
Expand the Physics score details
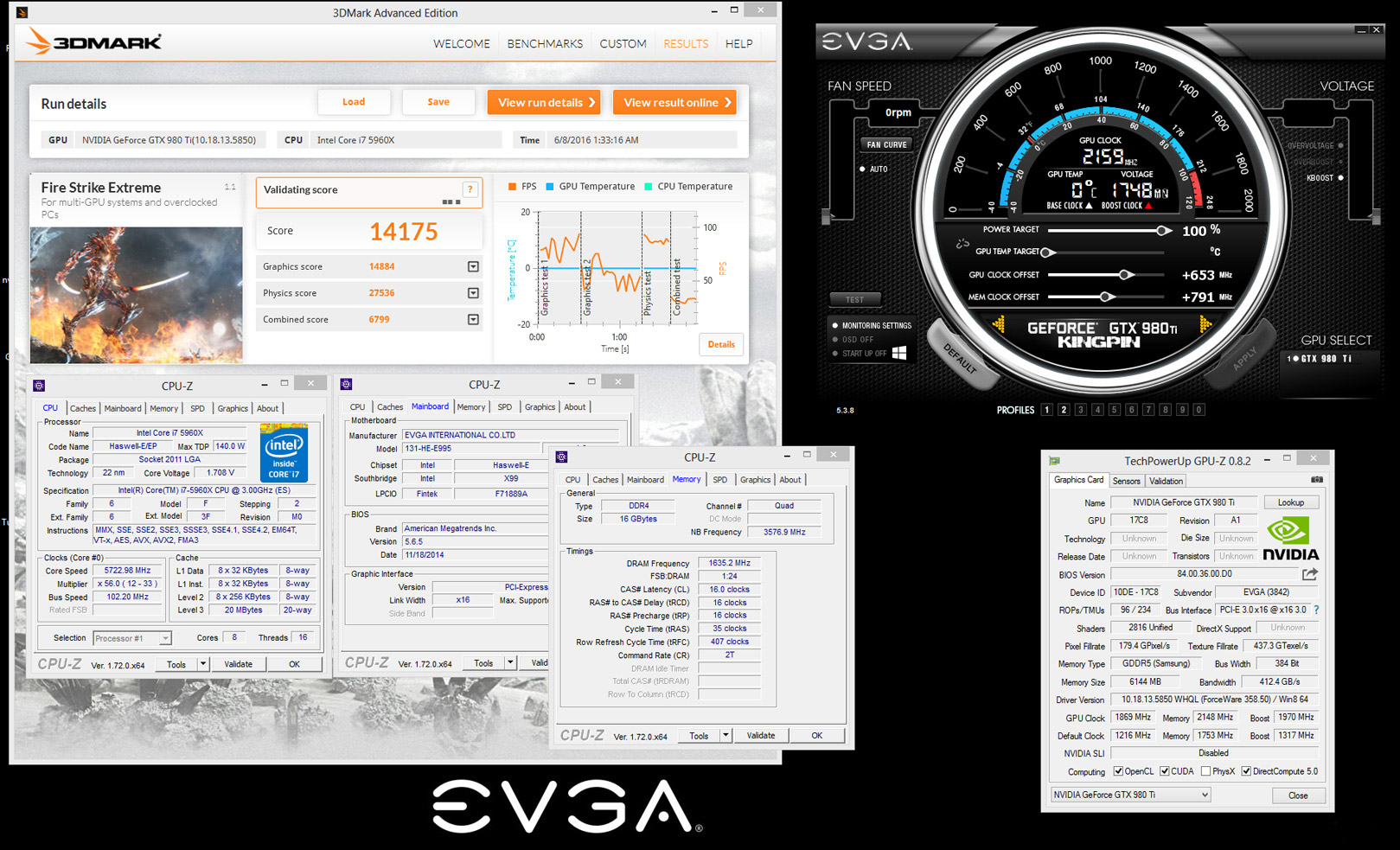click(x=473, y=293)
